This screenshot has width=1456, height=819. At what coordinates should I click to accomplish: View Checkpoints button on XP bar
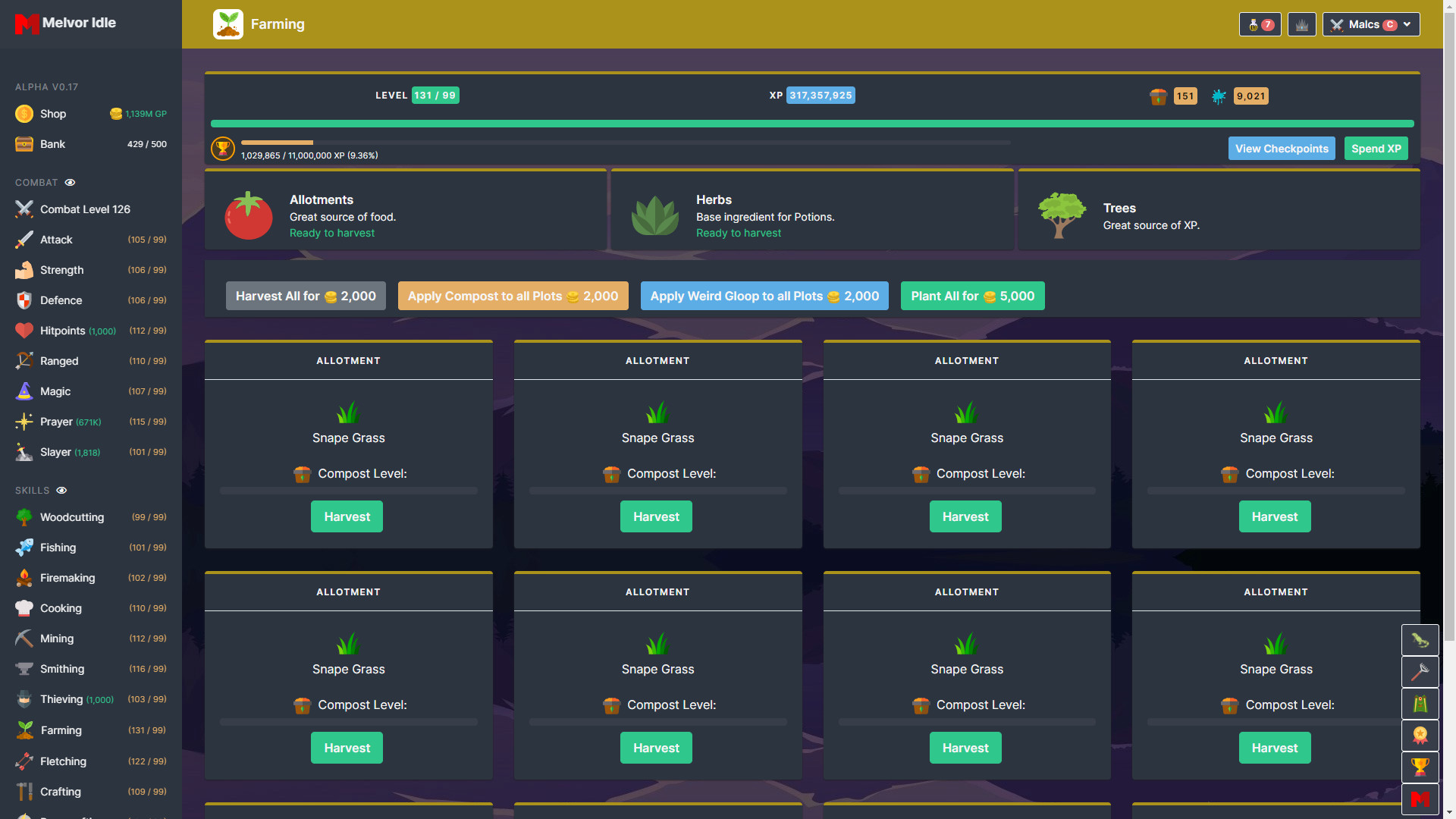(x=1282, y=148)
